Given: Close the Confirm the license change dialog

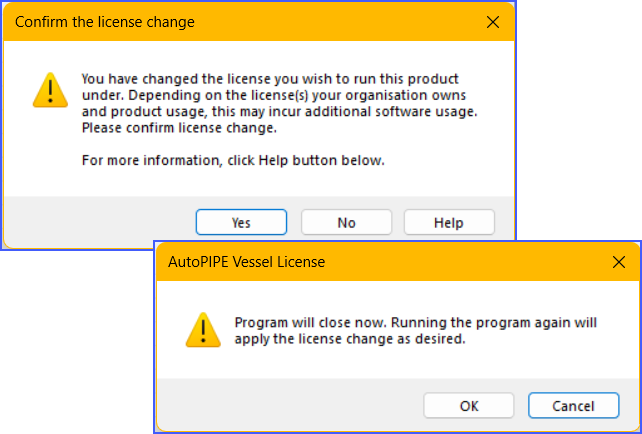Looking at the screenshot, I should (x=493, y=22).
